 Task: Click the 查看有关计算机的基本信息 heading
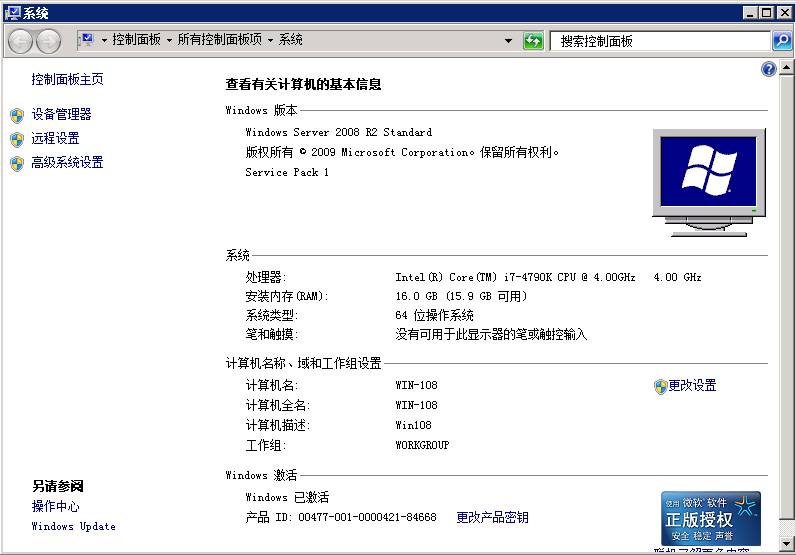tap(303, 84)
